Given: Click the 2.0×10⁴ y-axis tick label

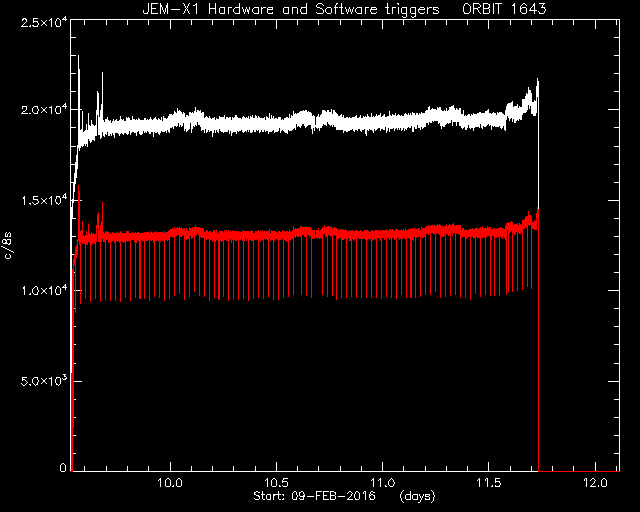Looking at the screenshot, I should coord(44,110).
